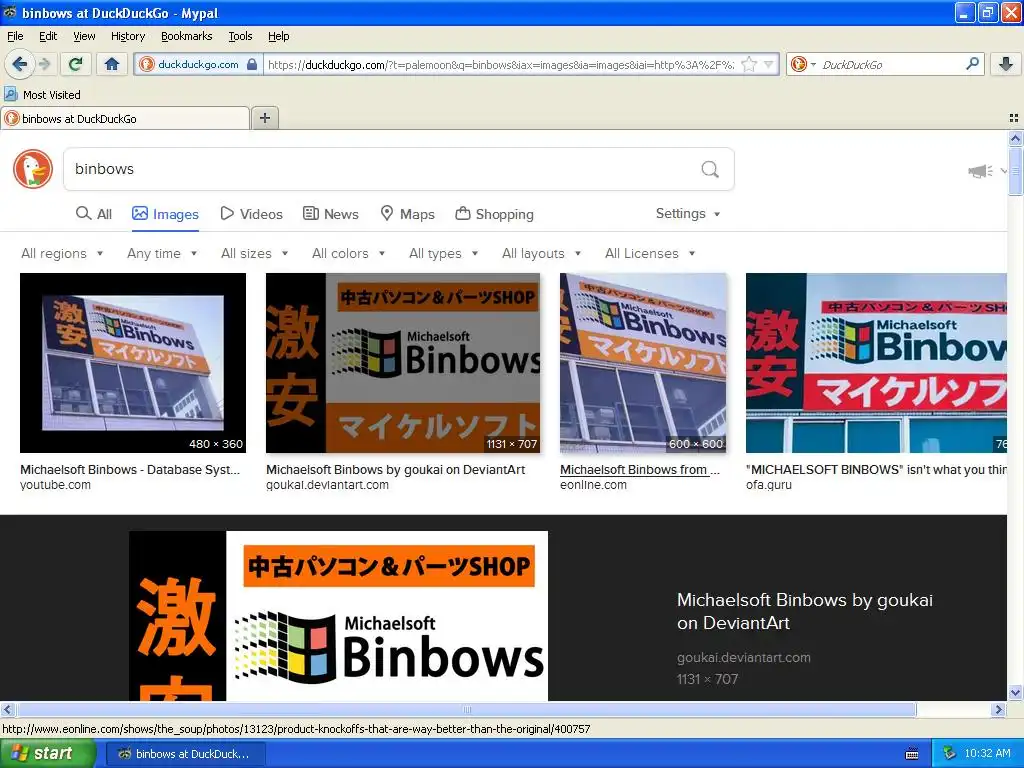Click "MICHAELSOFT BINBOWS" isn't what you think link
Viewport: 1024px width, 768px height.
(x=876, y=470)
